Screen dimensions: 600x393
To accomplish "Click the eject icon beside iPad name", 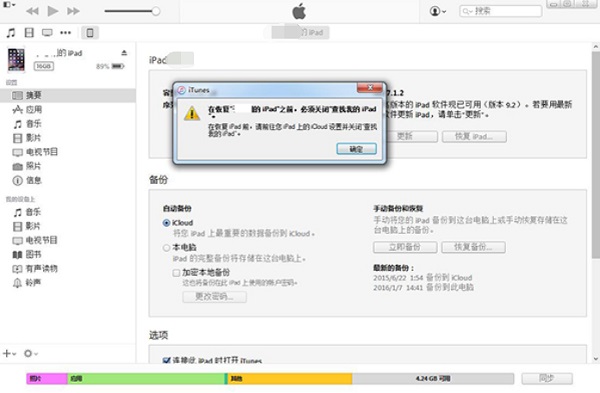I will pos(124,52).
